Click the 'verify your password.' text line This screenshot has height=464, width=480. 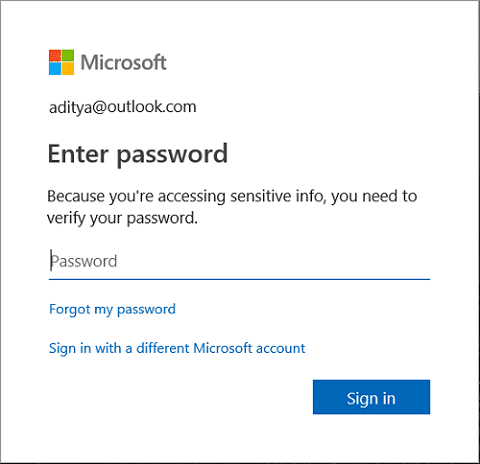tap(122, 218)
